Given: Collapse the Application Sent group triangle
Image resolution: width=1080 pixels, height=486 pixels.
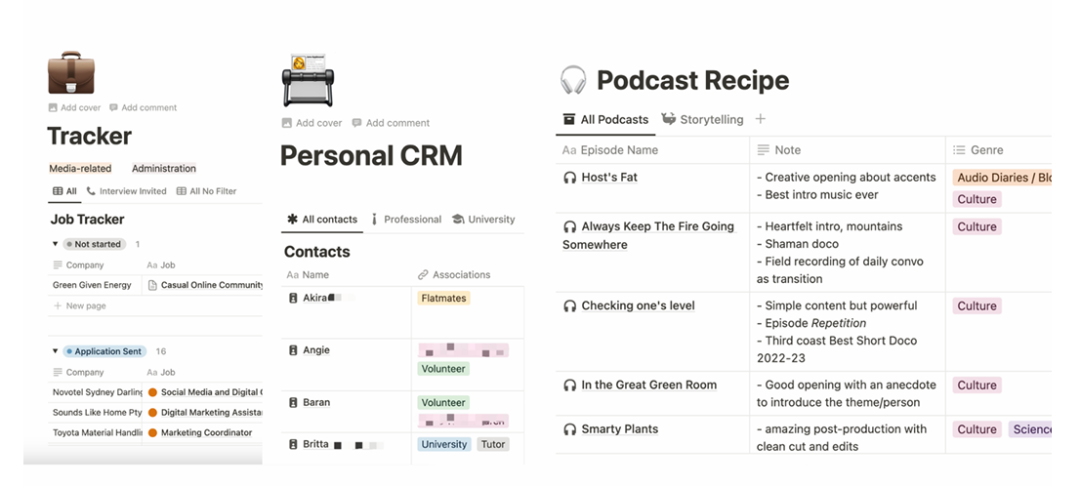Looking at the screenshot, I should [55, 351].
